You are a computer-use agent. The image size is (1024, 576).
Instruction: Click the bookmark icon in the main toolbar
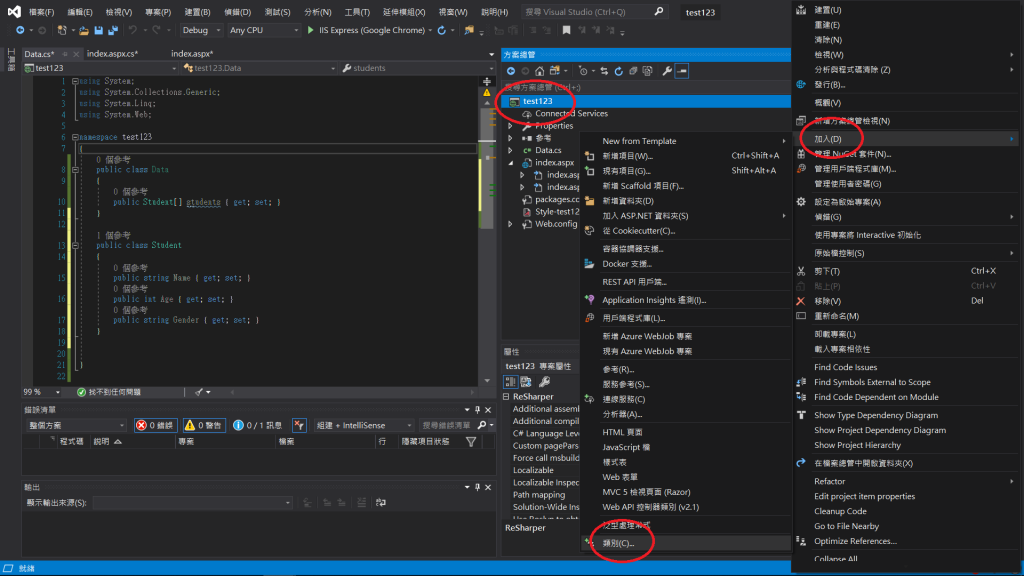[x=566, y=30]
